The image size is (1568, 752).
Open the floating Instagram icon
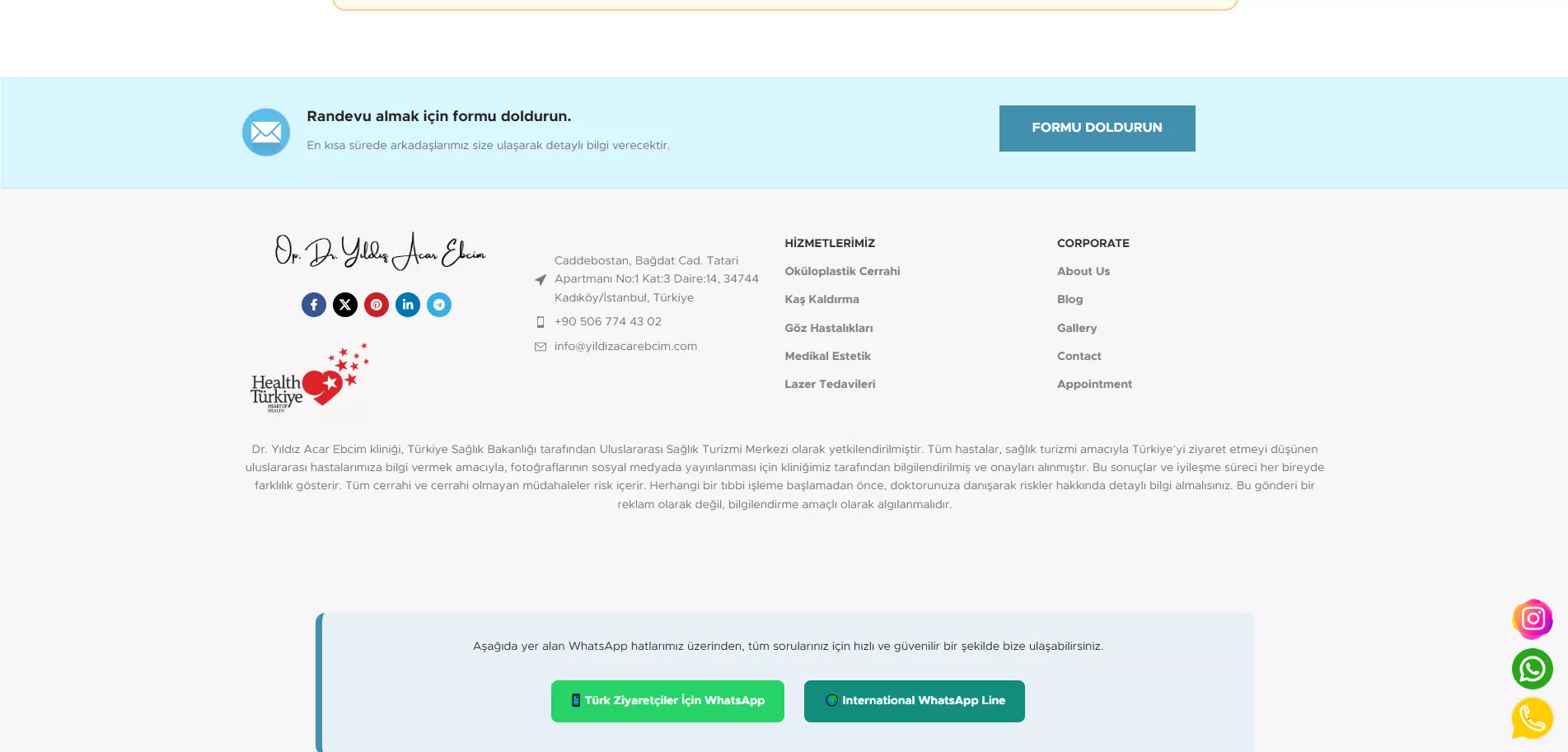[x=1532, y=619]
